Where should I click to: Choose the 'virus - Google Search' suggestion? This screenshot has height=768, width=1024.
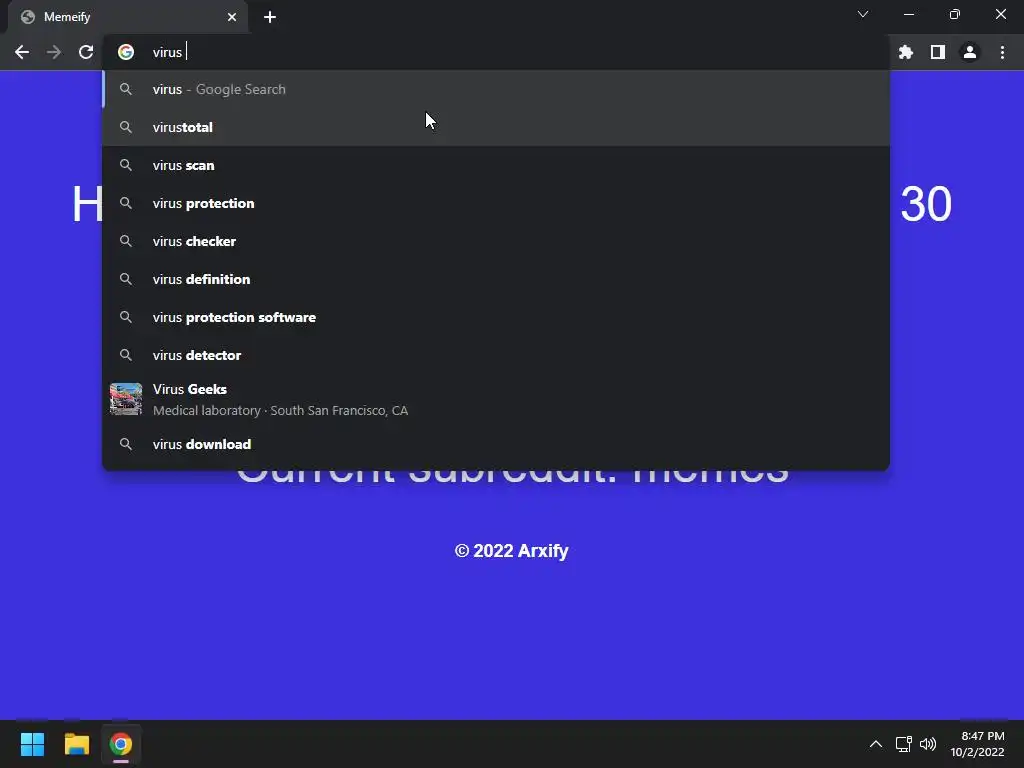pos(496,89)
